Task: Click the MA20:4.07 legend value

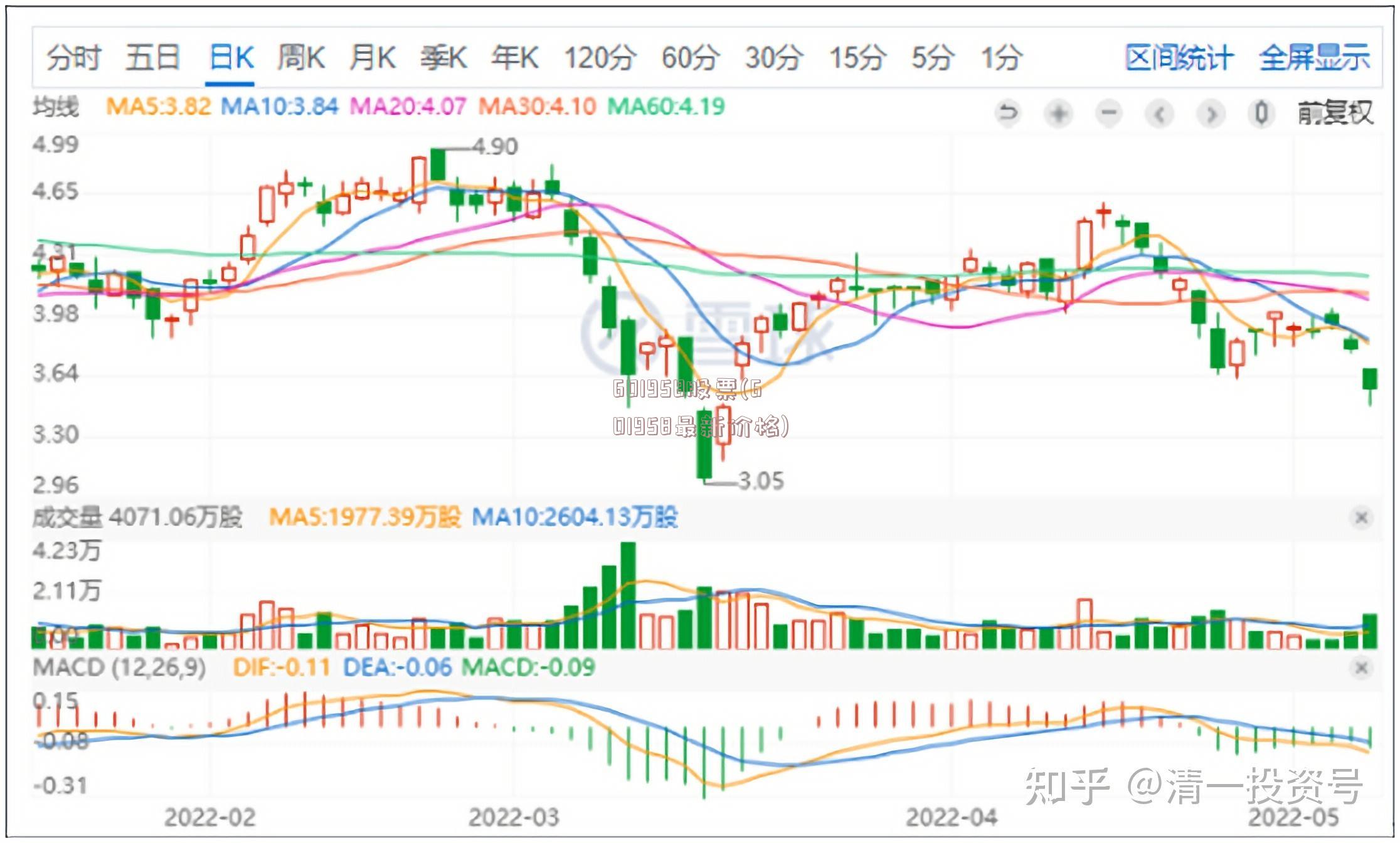Action: tap(408, 107)
